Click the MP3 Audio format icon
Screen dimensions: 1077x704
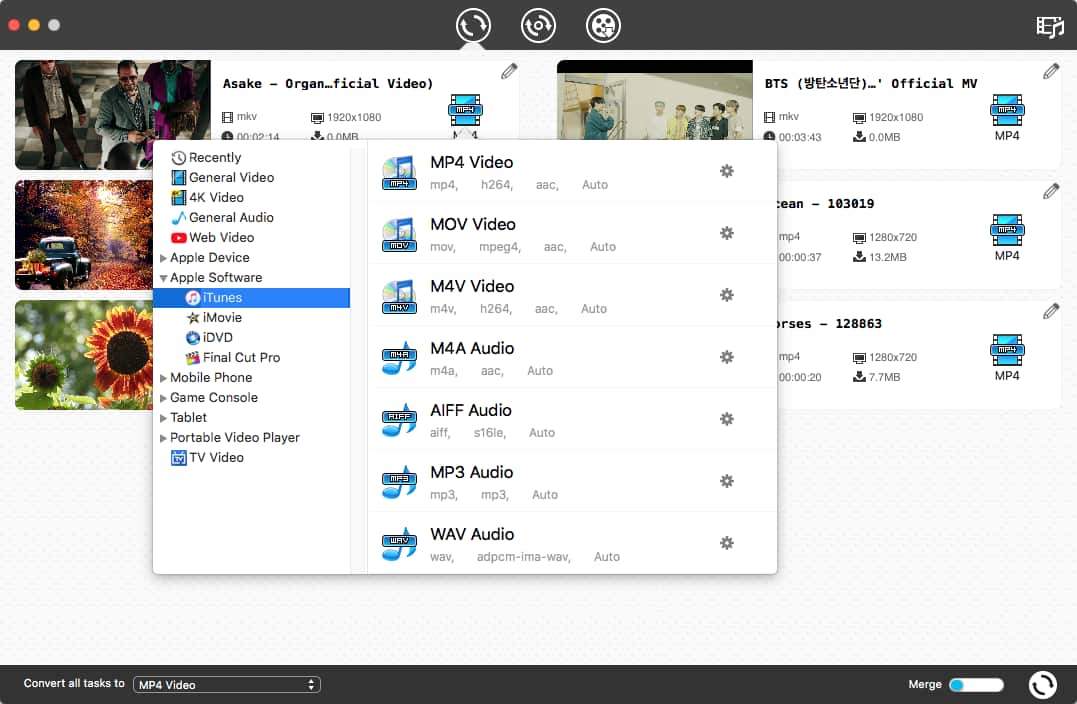[x=399, y=481]
